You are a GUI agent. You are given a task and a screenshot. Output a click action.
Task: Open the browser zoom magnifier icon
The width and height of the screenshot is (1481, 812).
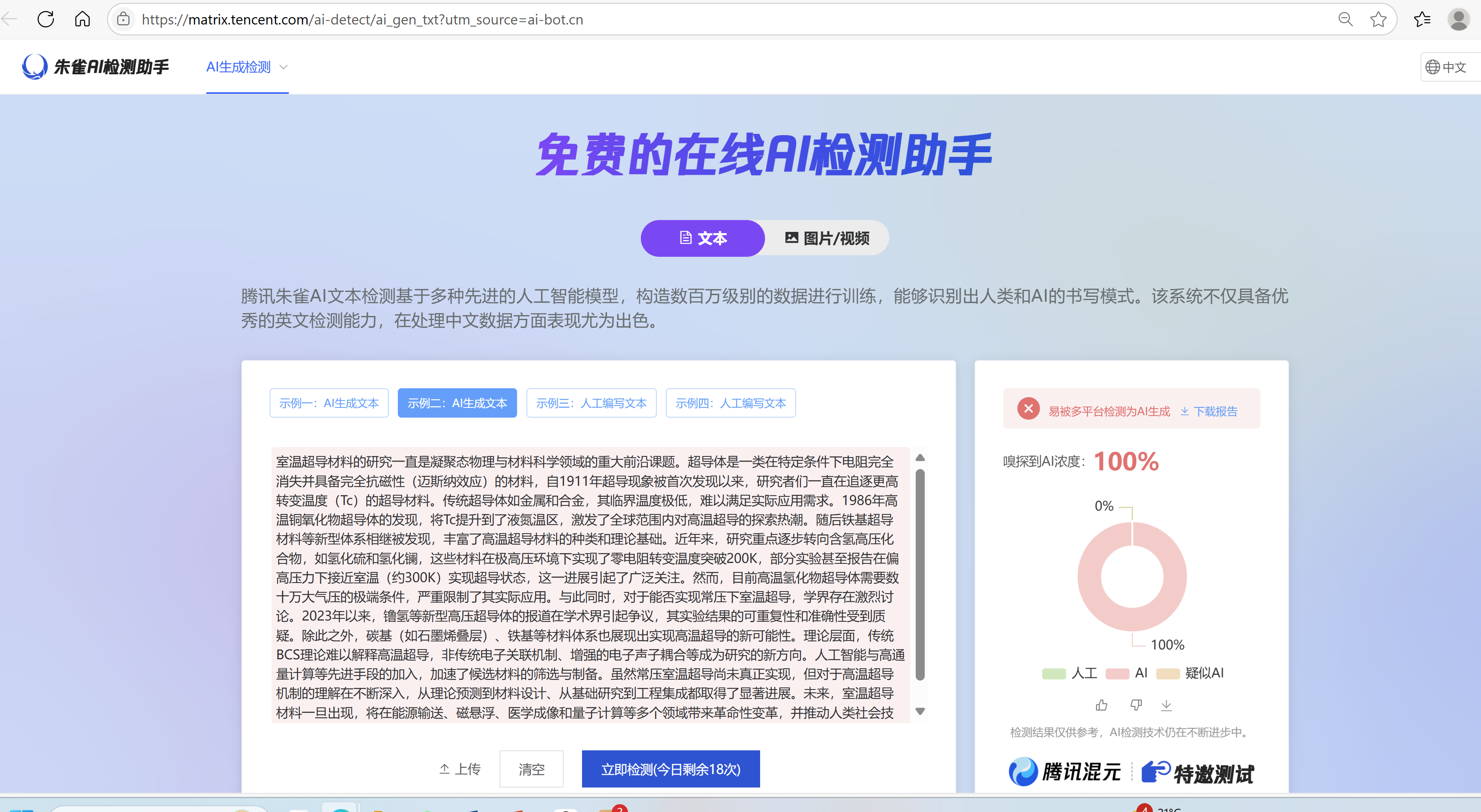coord(1345,20)
